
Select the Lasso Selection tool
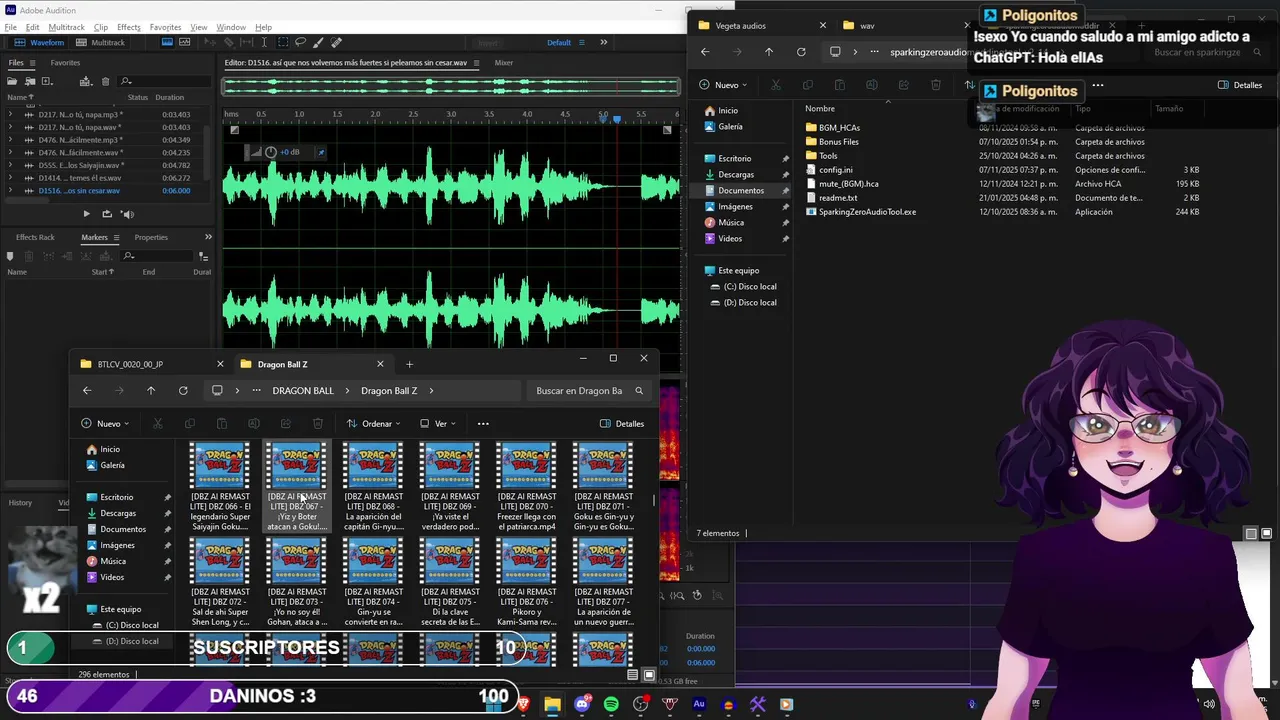pyautogui.click(x=300, y=42)
